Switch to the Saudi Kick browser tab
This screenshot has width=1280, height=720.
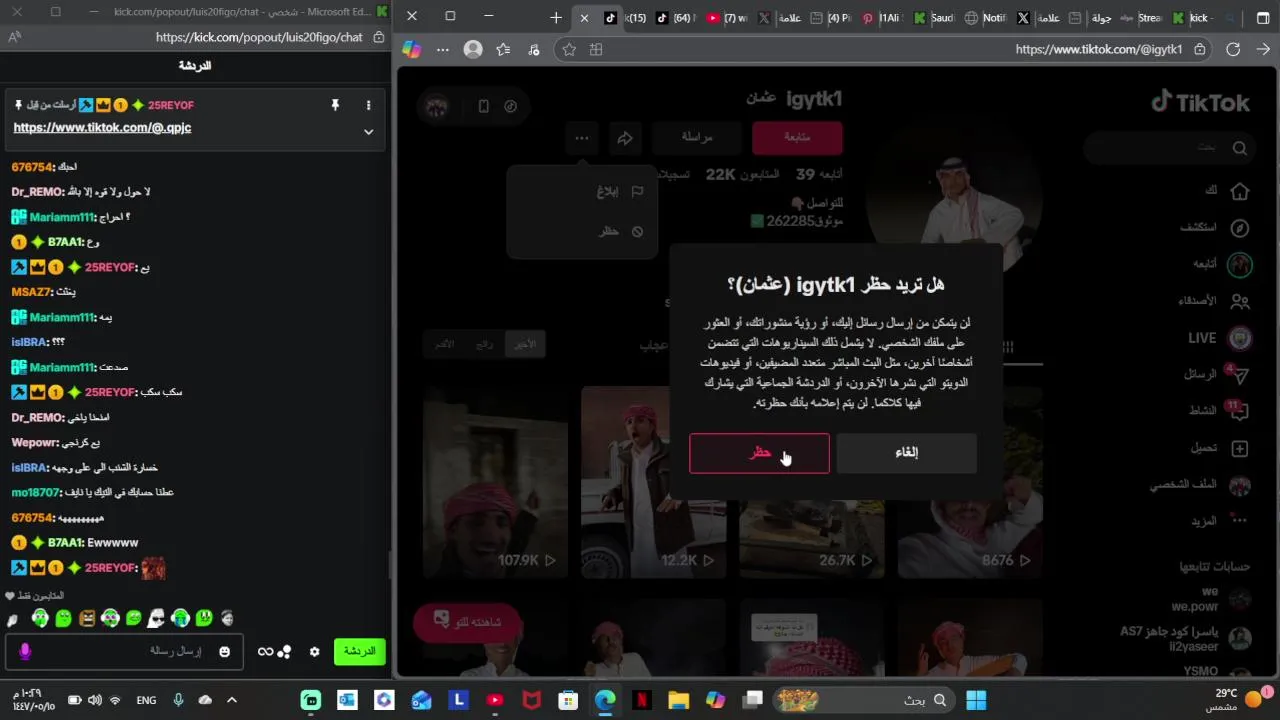pyautogui.click(x=934, y=18)
